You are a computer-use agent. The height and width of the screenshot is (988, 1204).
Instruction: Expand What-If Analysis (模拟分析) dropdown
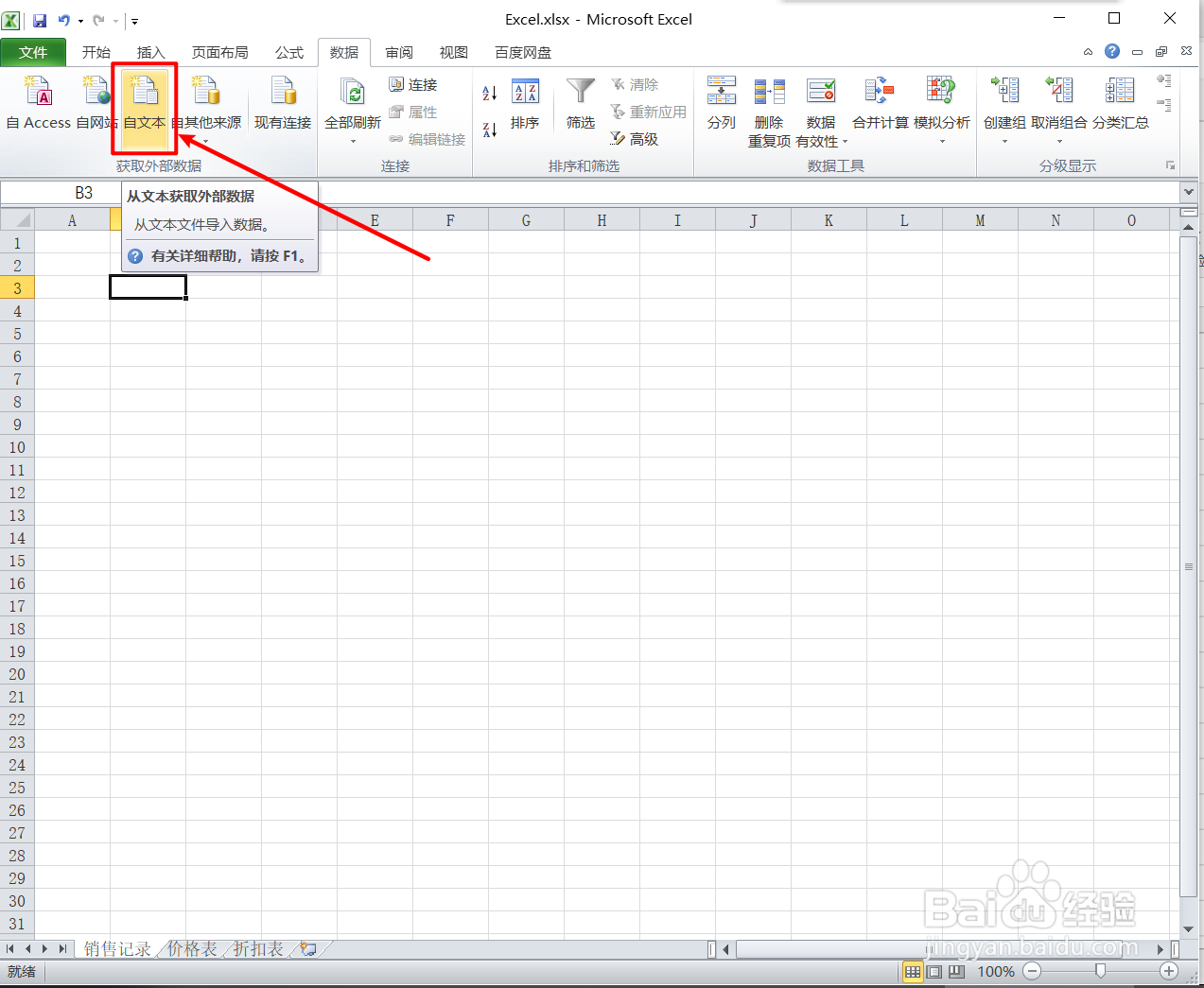click(x=942, y=142)
